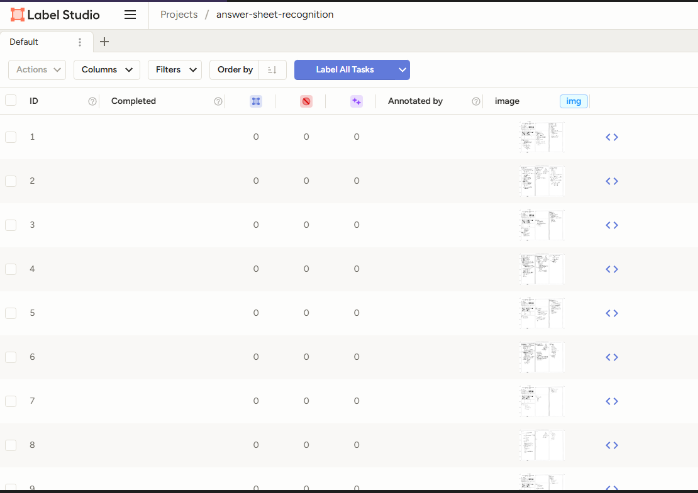The image size is (698, 493).
Task: Open the image thumbnail for task 7
Action: (x=542, y=401)
